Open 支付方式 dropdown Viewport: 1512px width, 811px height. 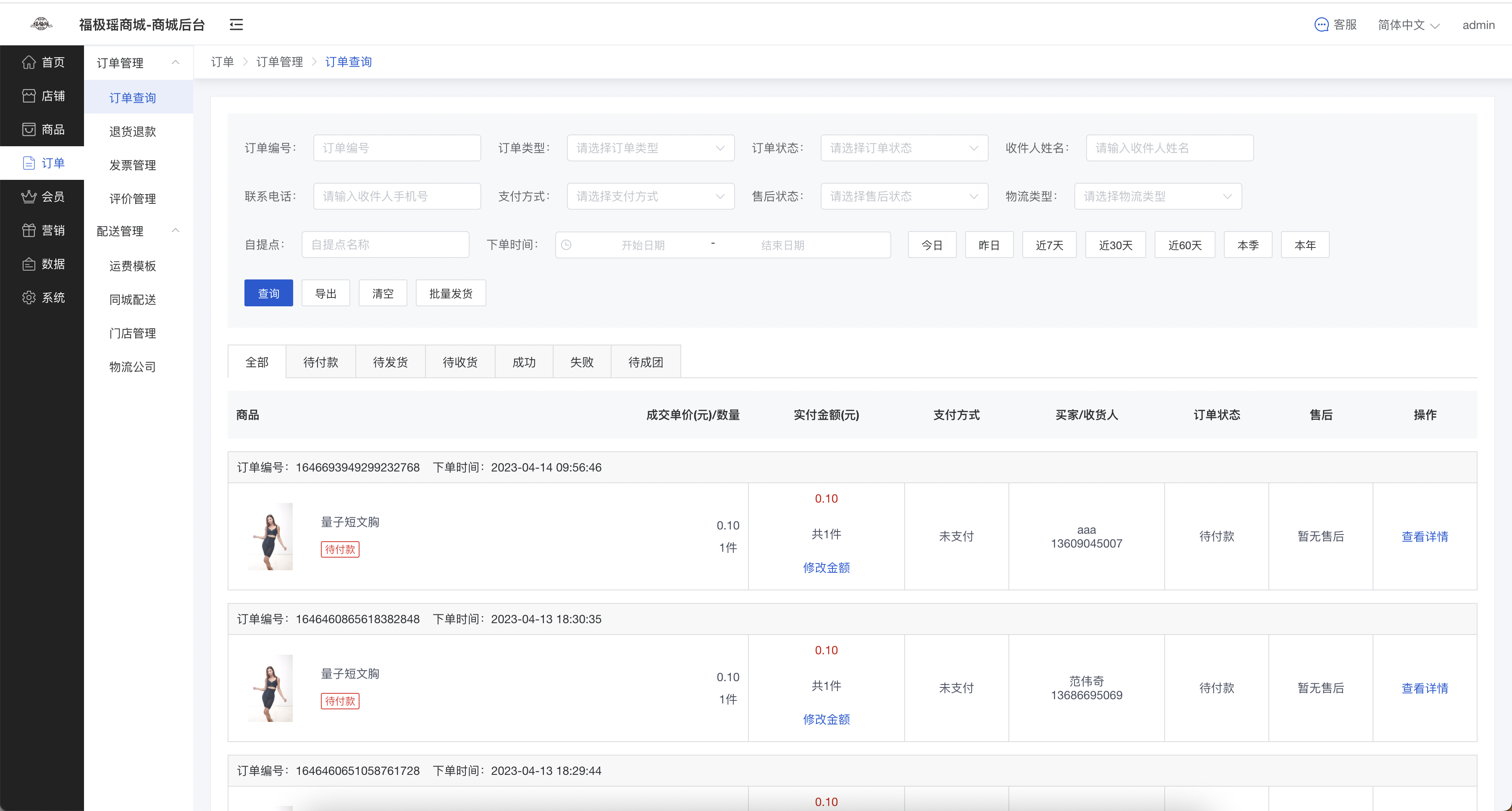pos(650,196)
